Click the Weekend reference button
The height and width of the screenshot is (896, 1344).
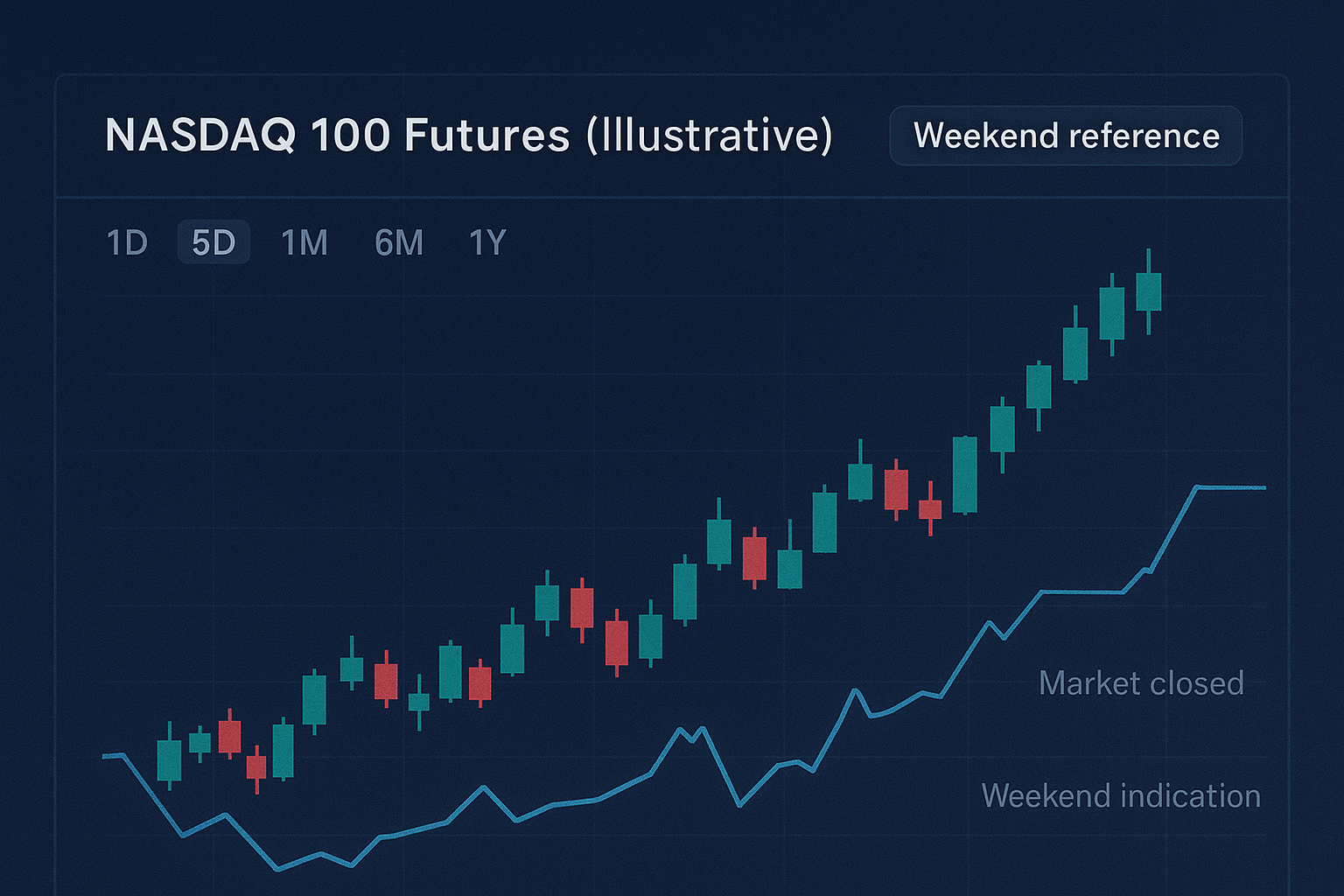tap(1066, 136)
